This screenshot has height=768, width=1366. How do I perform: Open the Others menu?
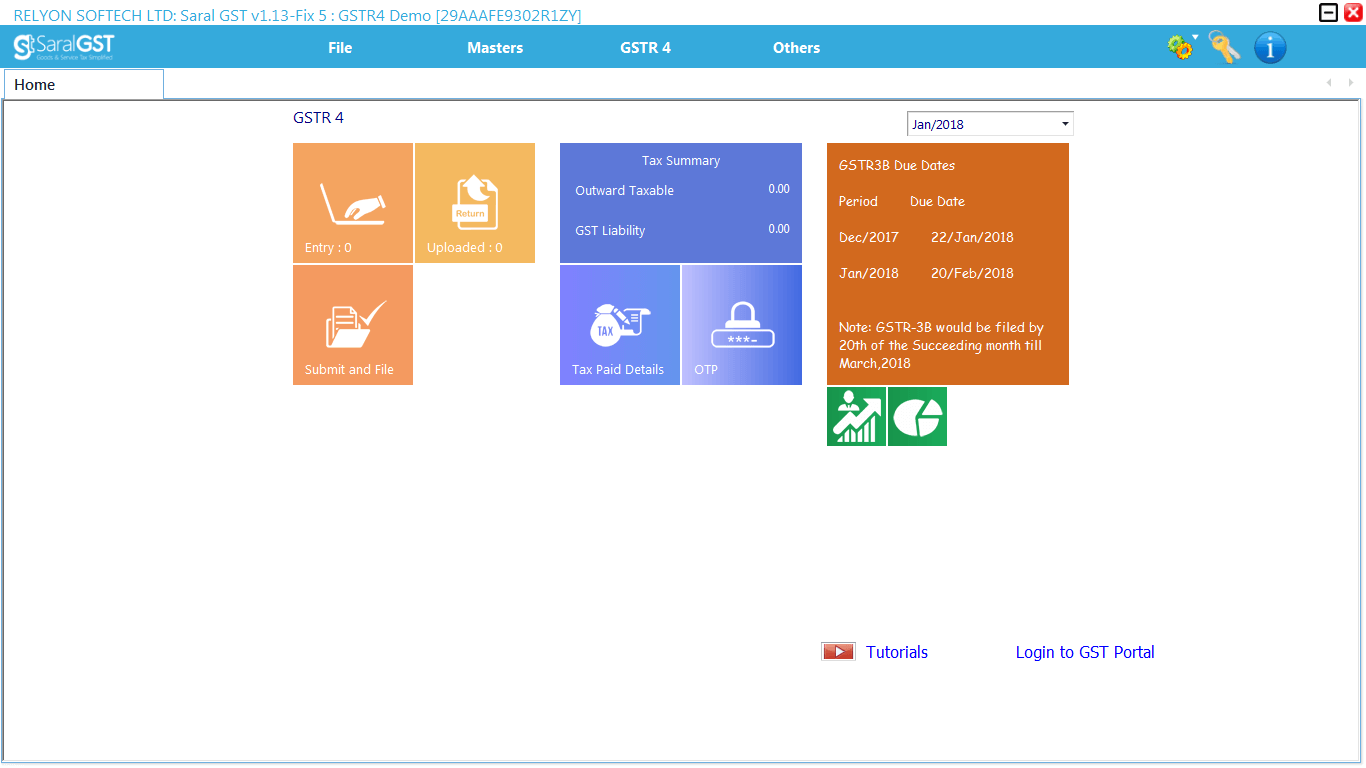tap(796, 47)
